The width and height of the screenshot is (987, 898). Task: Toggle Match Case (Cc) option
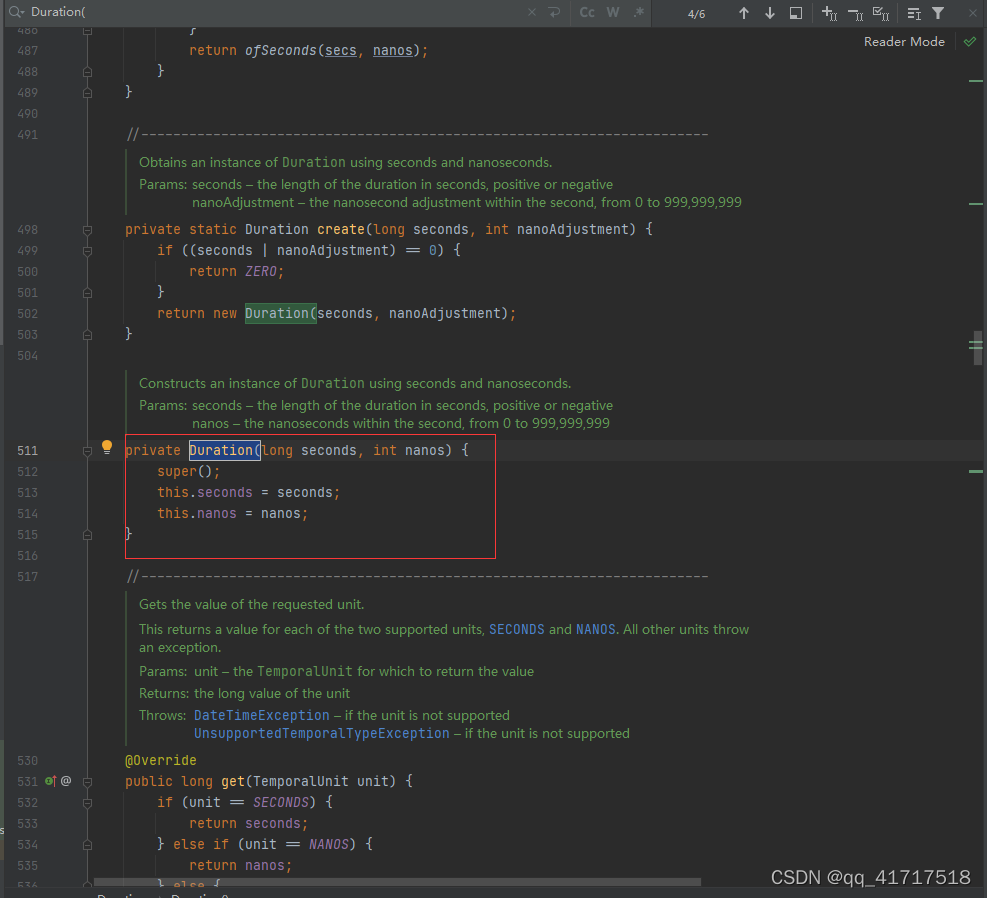tap(587, 12)
